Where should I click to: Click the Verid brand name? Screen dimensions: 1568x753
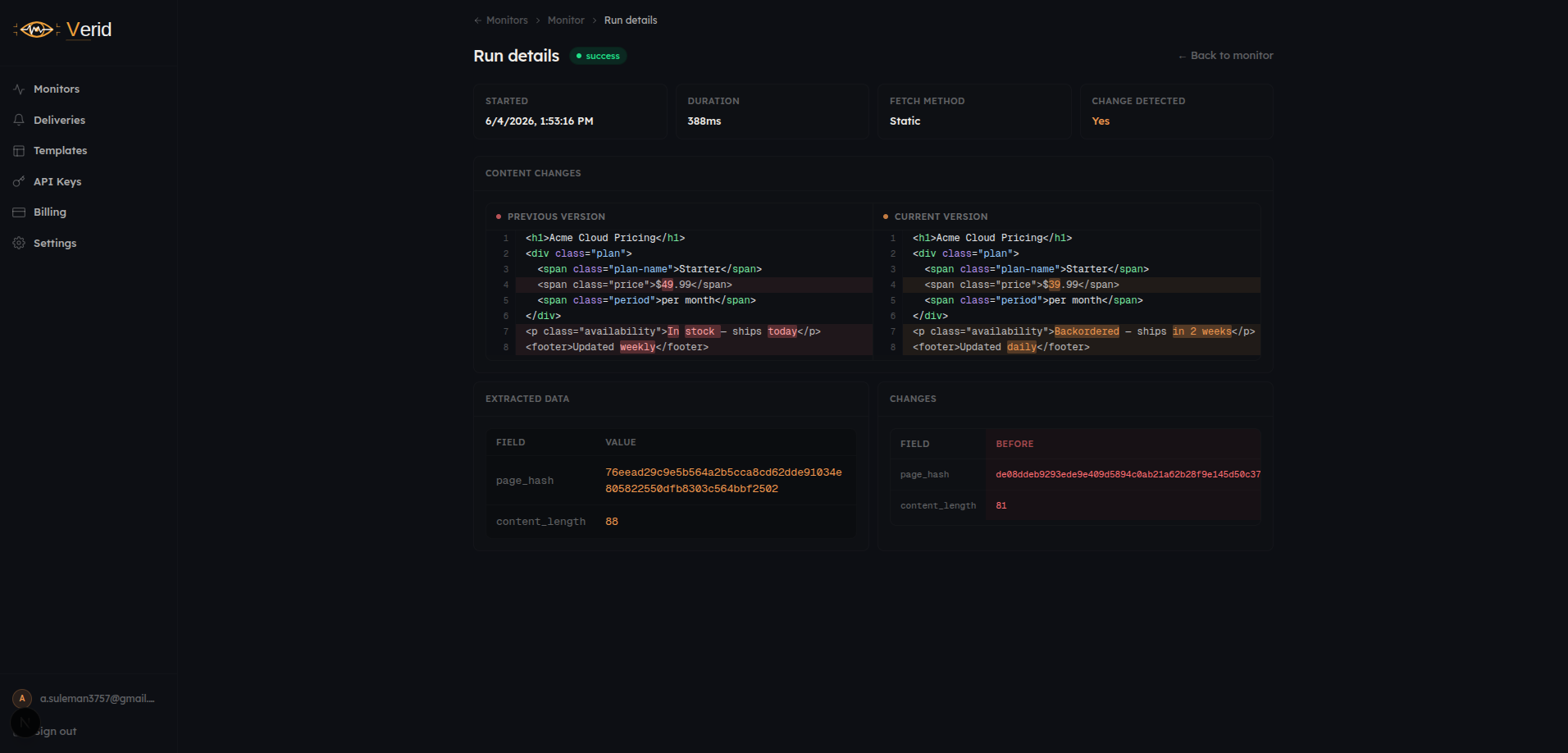(89, 30)
